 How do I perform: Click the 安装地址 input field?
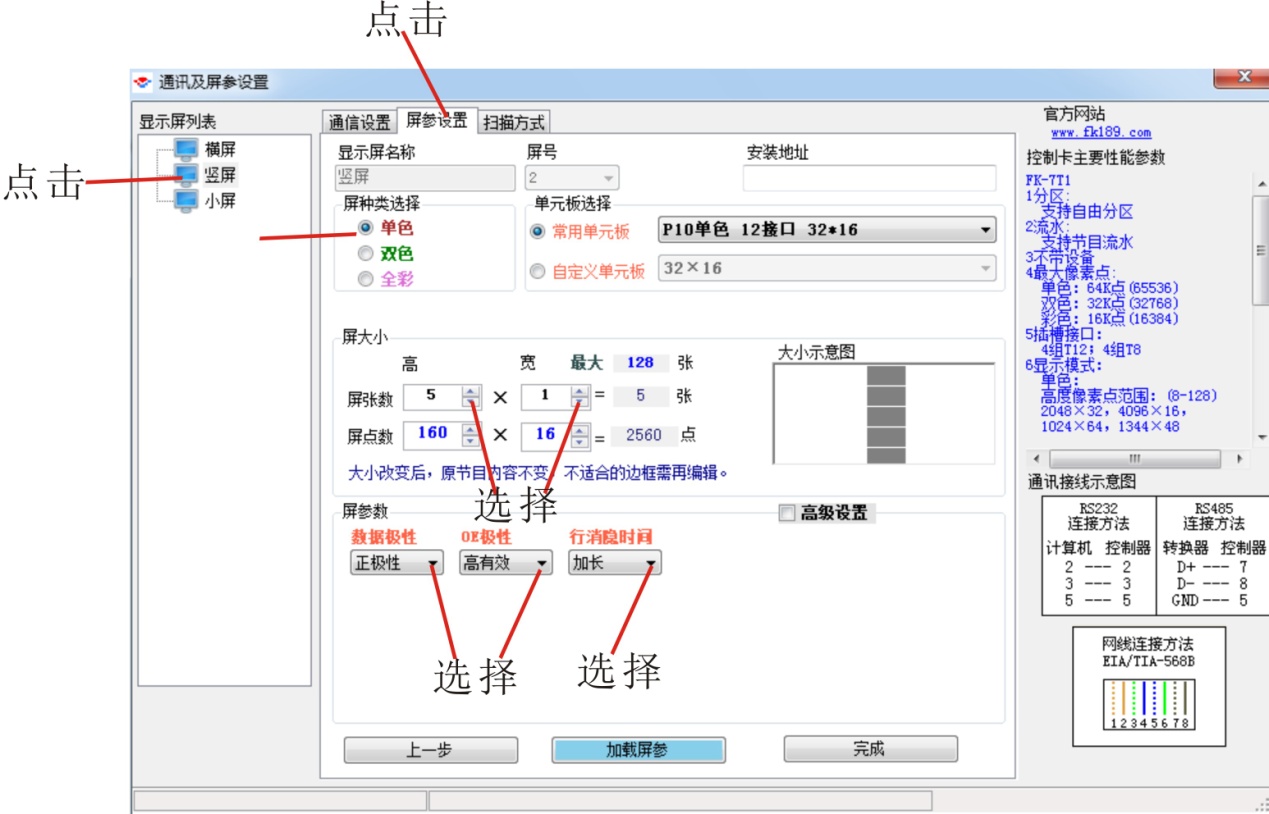(x=869, y=178)
